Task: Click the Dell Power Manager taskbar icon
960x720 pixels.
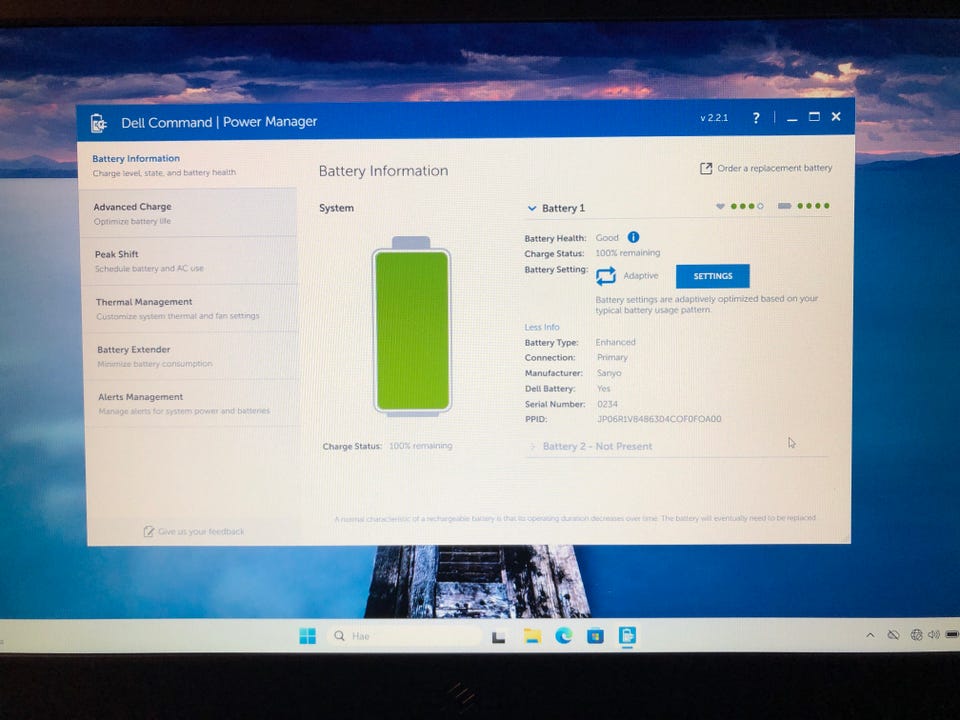Action: (627, 636)
